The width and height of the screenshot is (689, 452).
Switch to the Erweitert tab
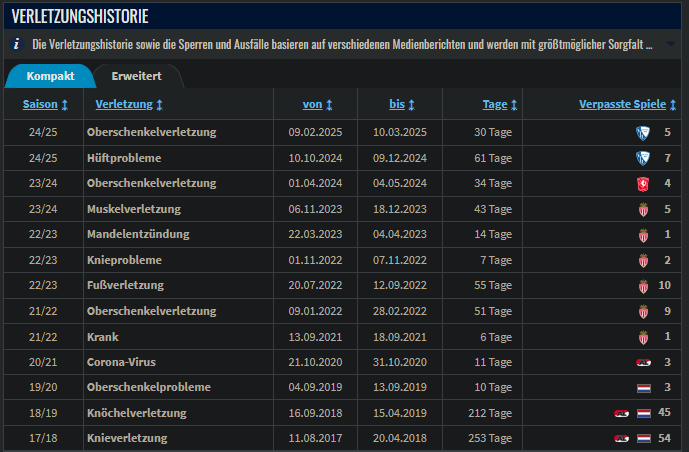coord(137,76)
